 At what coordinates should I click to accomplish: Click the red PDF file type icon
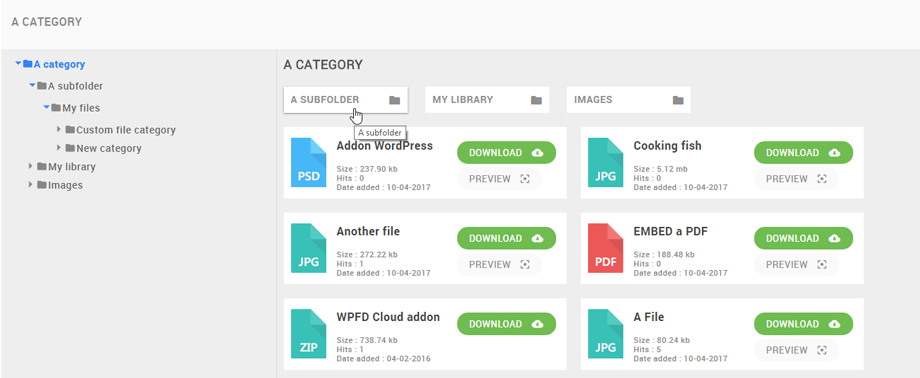click(606, 248)
